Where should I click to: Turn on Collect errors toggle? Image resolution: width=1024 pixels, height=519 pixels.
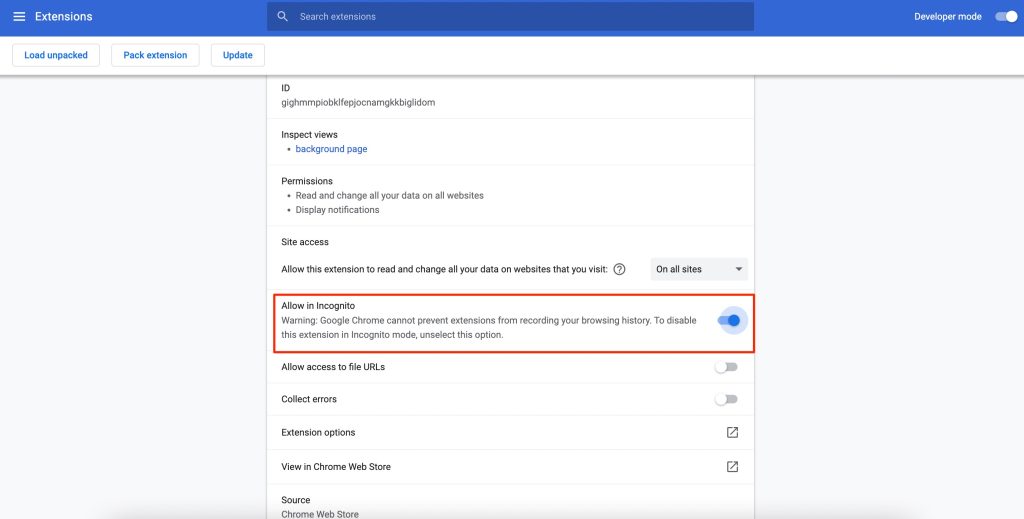click(726, 399)
